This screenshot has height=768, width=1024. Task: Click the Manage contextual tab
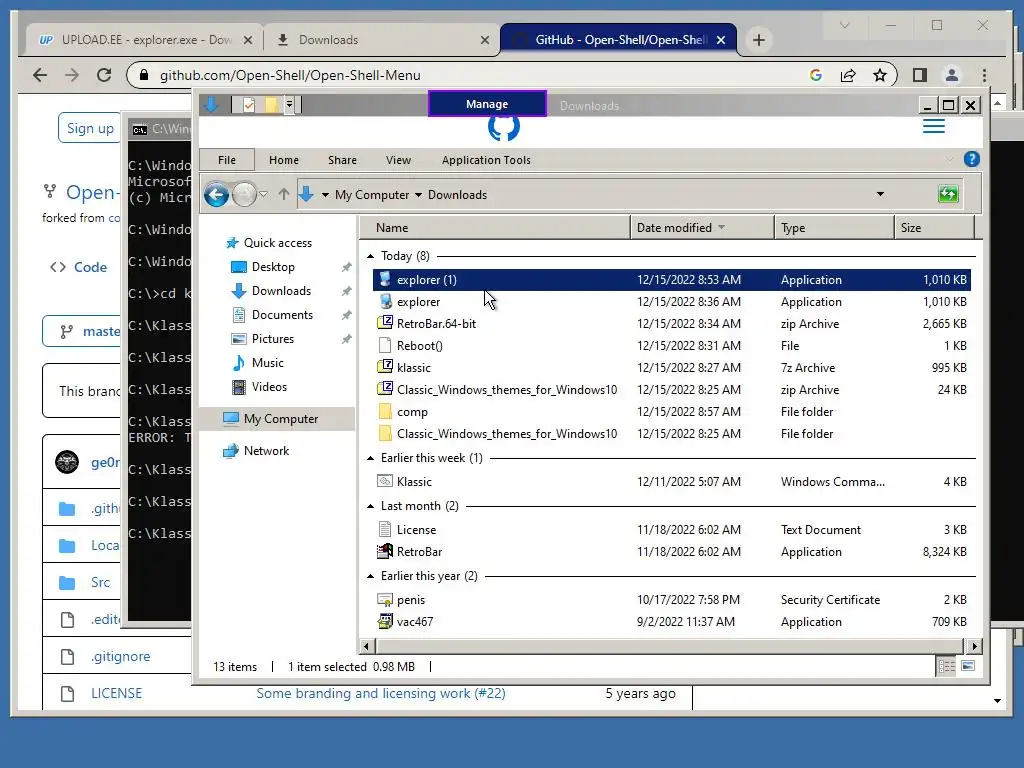click(x=487, y=104)
